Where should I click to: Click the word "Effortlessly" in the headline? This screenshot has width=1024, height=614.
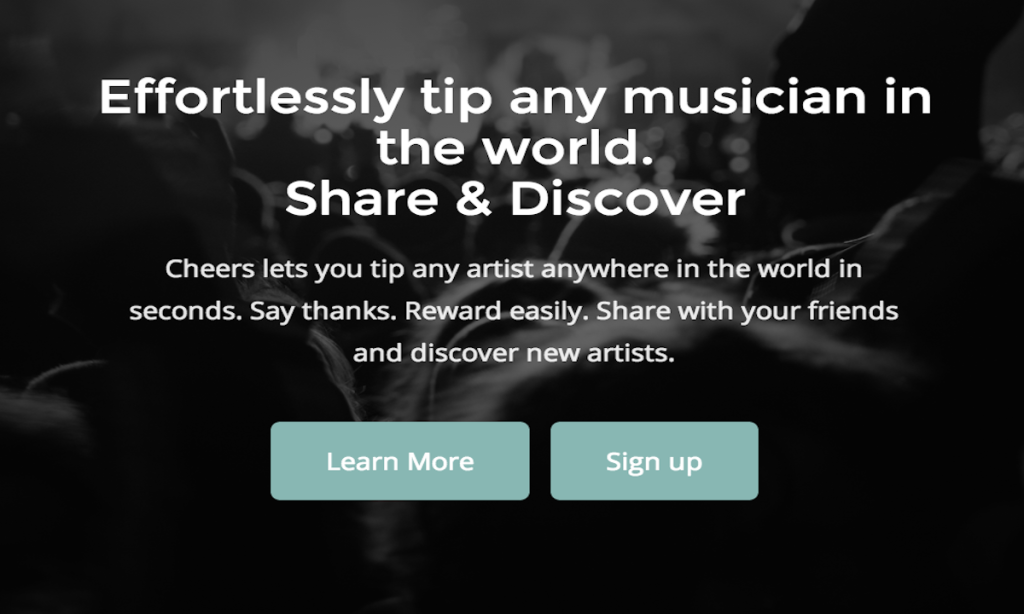point(251,99)
